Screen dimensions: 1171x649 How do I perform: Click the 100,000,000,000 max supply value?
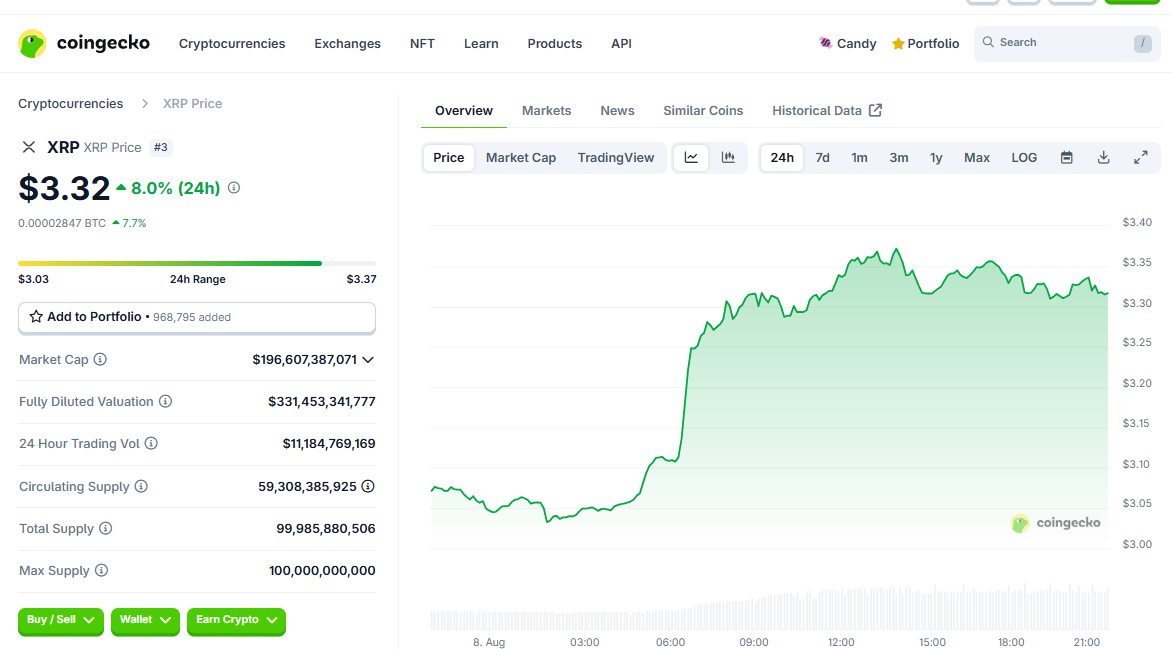pos(322,571)
